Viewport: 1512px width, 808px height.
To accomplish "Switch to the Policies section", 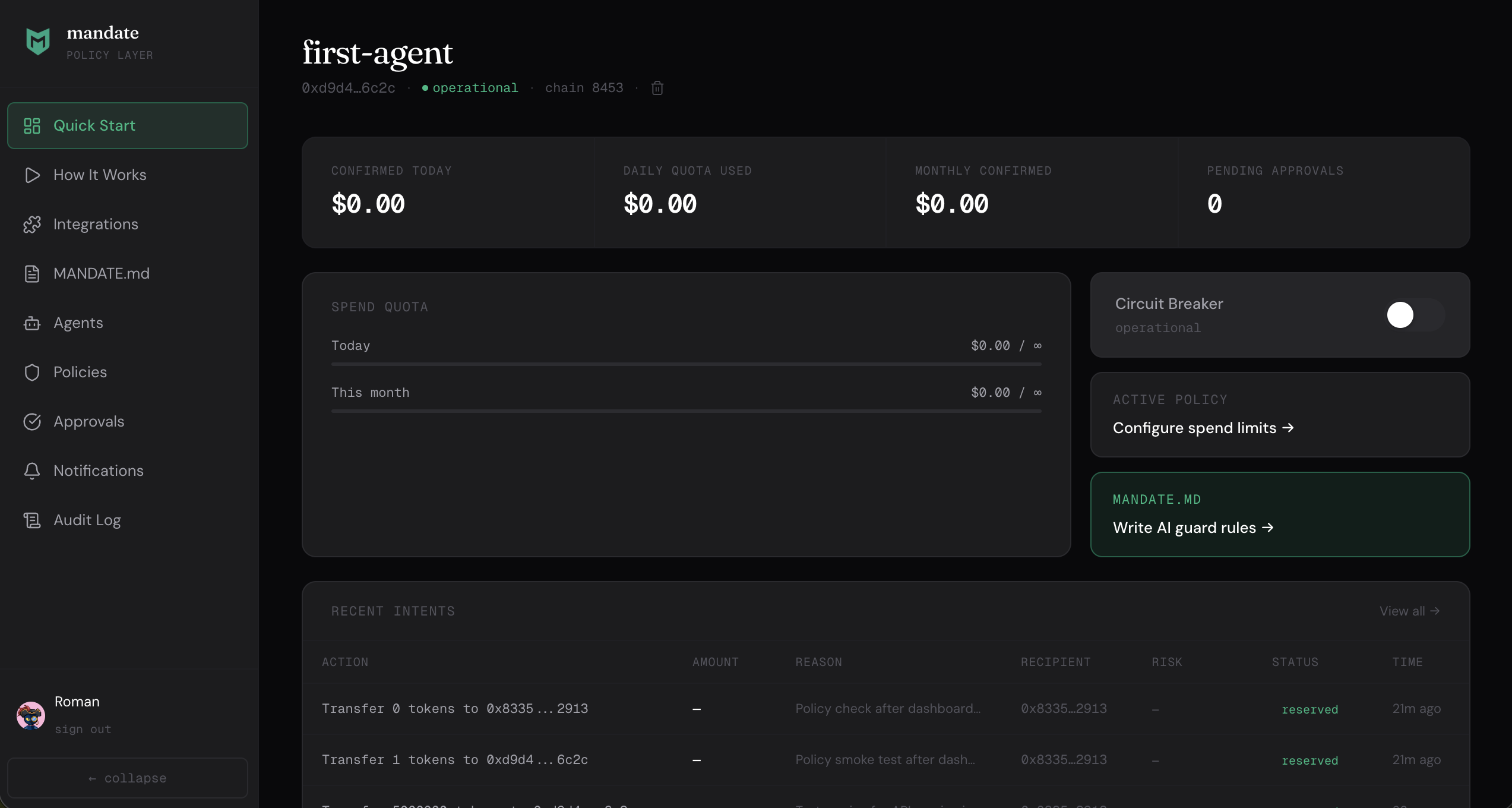I will tap(80, 372).
